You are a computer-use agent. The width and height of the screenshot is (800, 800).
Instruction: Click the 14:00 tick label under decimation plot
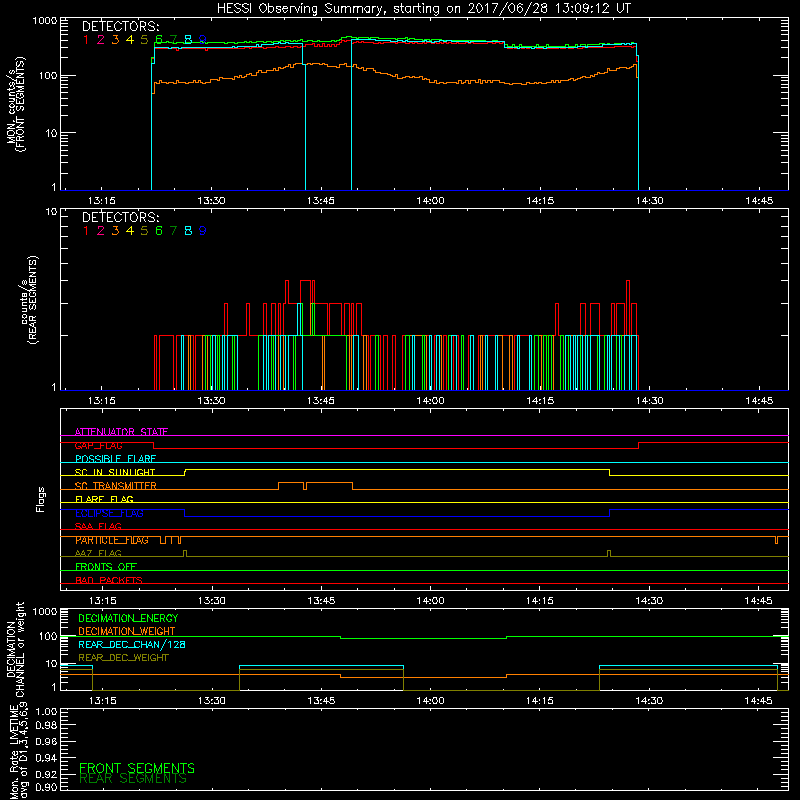tap(431, 701)
